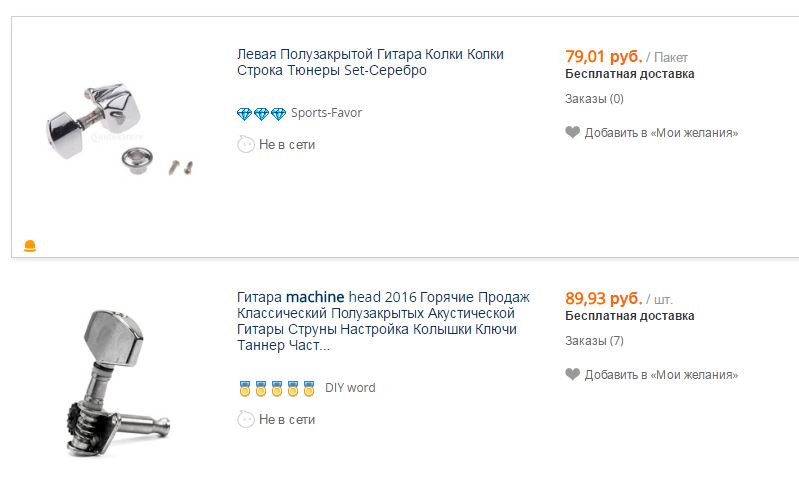Click the 79,01 руб. price
The height and width of the screenshot is (483, 799).
[603, 56]
